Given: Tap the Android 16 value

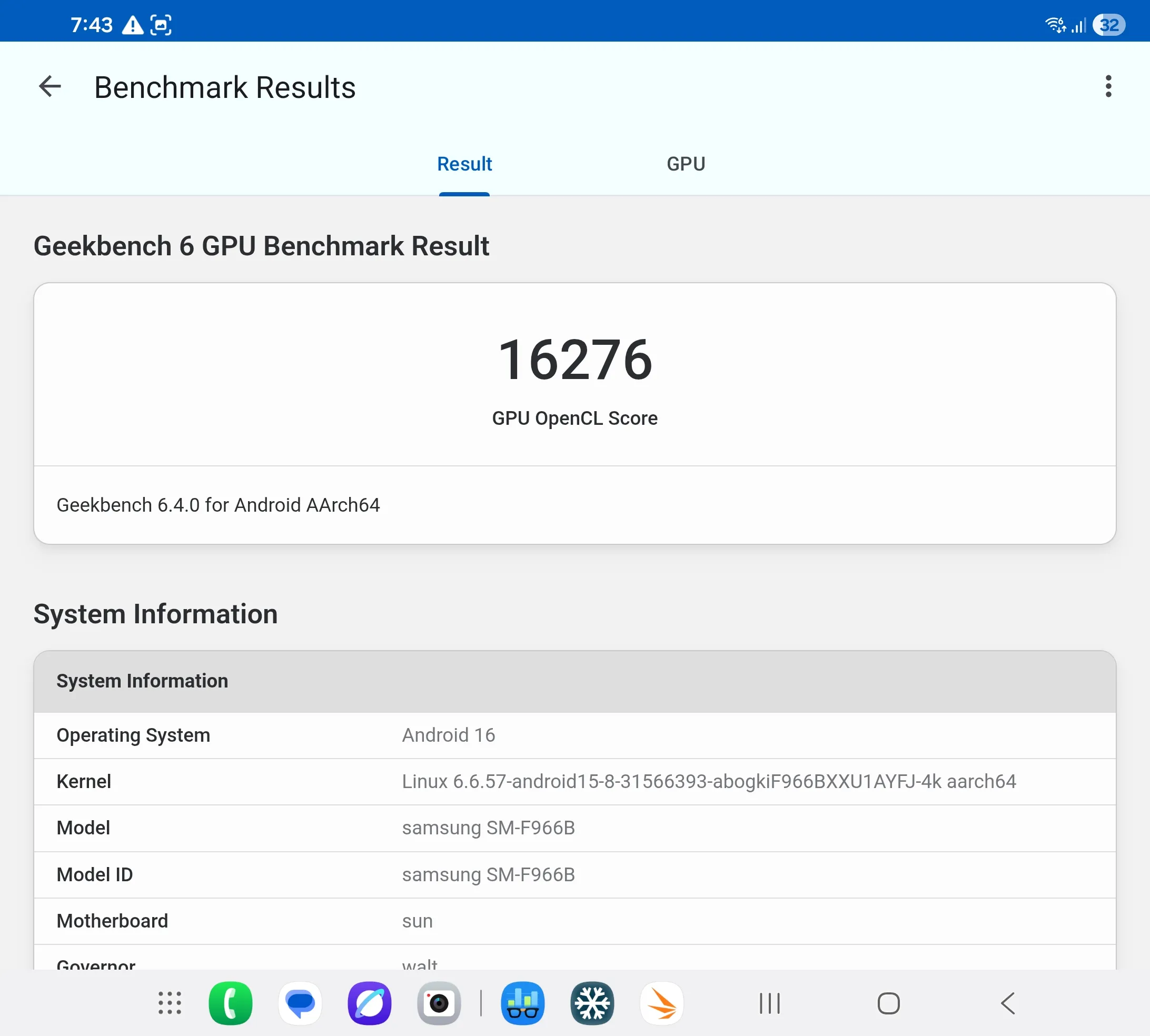Looking at the screenshot, I should (x=449, y=735).
